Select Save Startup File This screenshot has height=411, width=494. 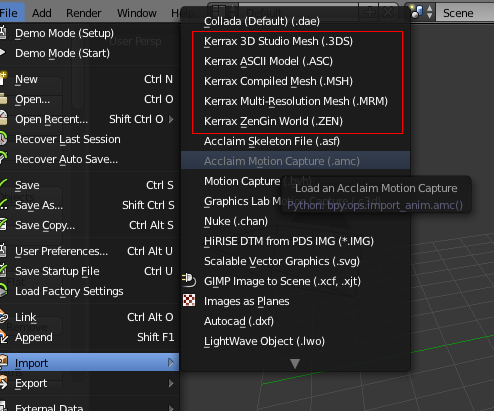[89, 271]
